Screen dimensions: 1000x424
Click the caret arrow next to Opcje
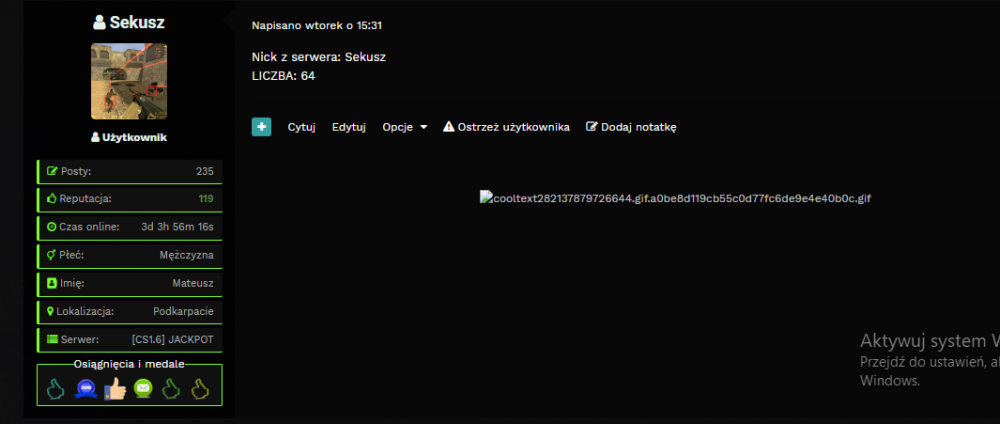click(x=423, y=128)
